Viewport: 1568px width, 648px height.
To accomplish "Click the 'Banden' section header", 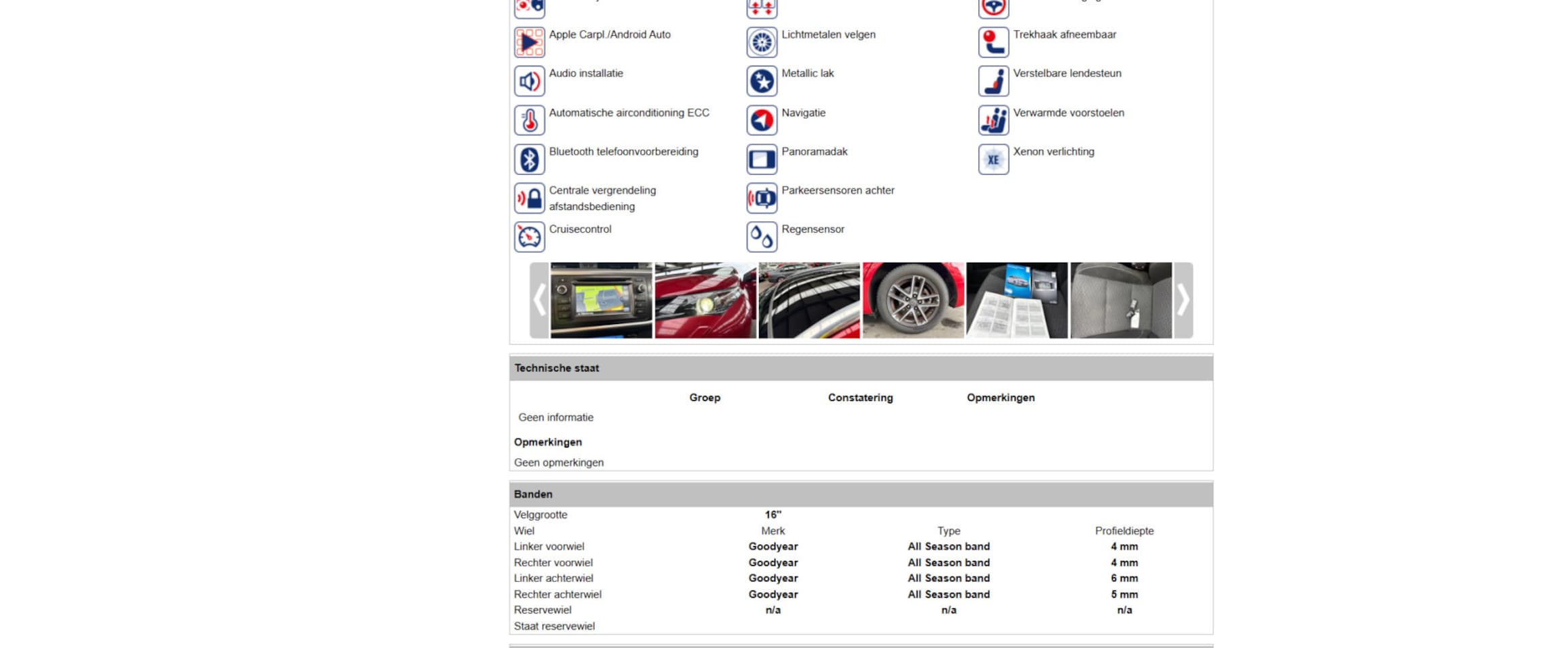I will click(861, 494).
